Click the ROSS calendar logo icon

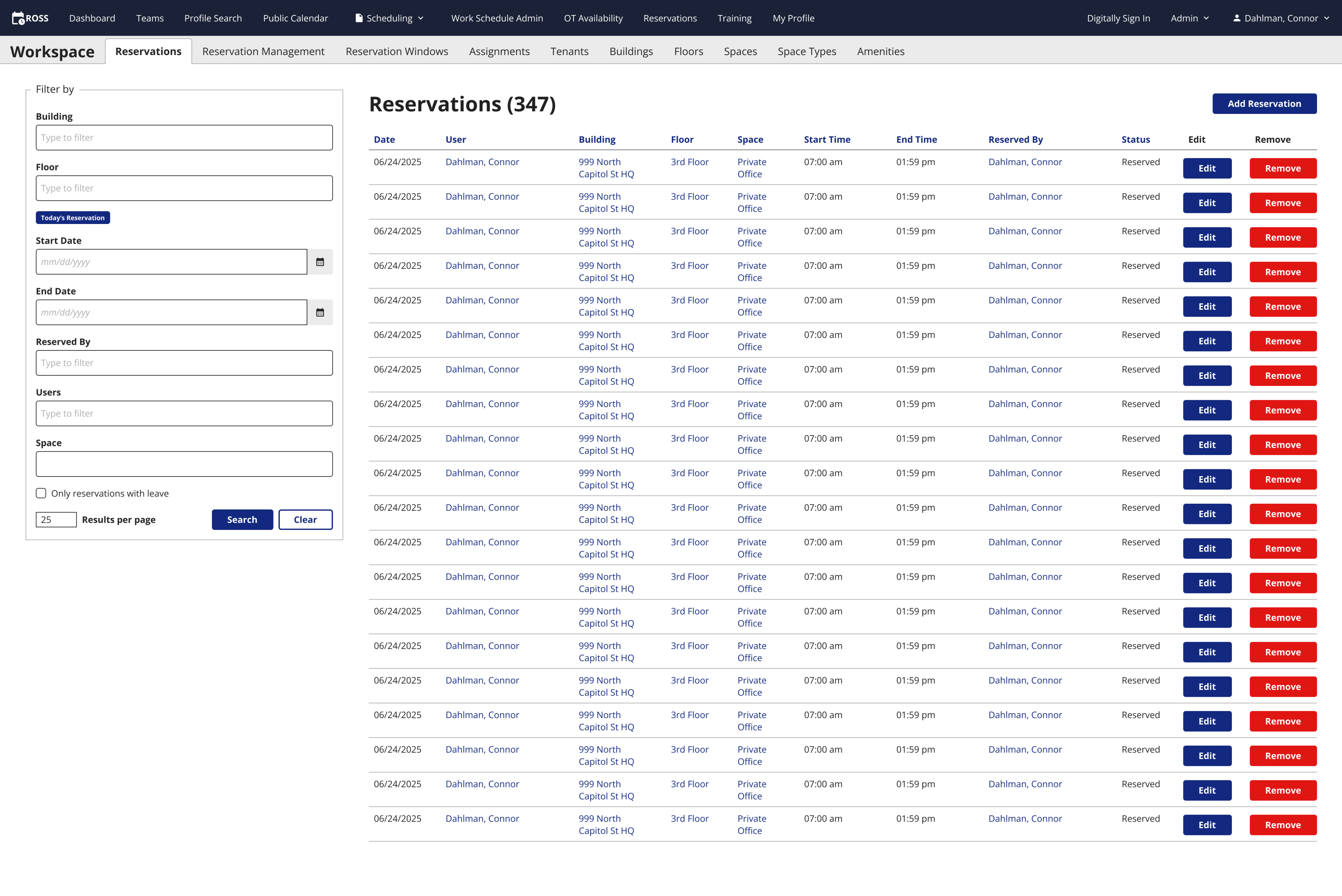(18, 18)
